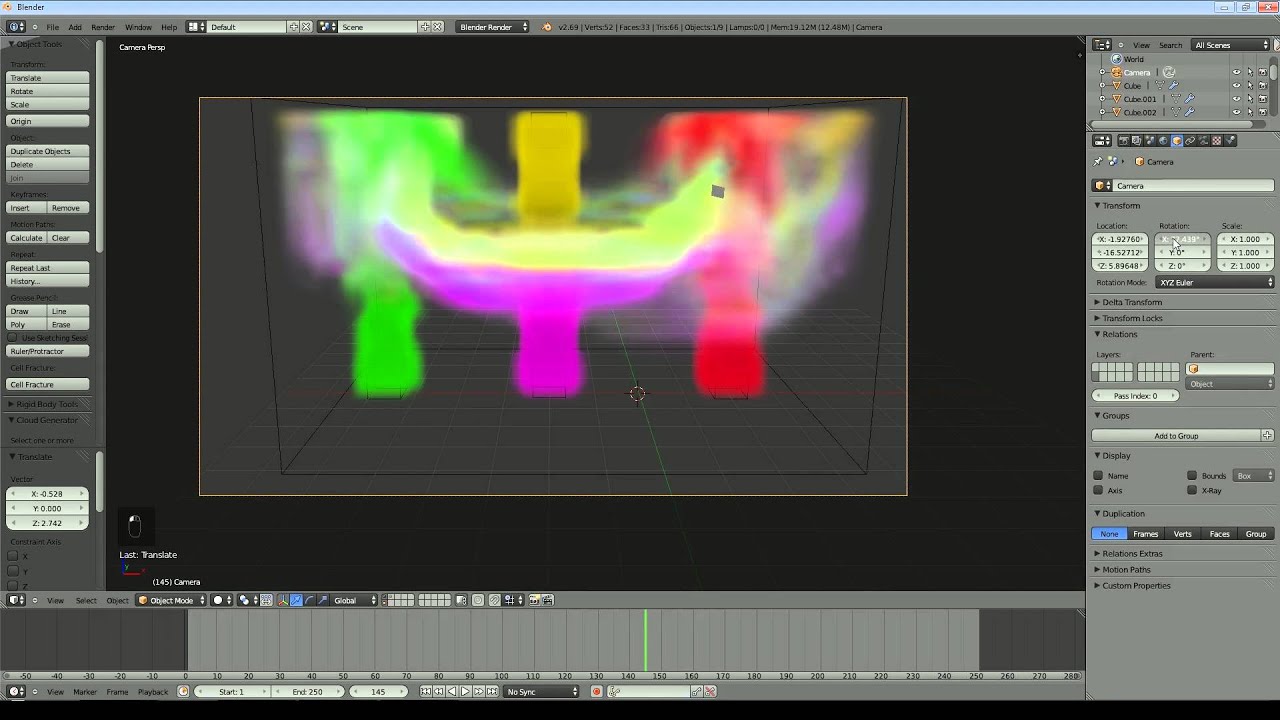Screen dimensions: 1280x720
Task: Click the Rotate button
Action: pos(48,91)
